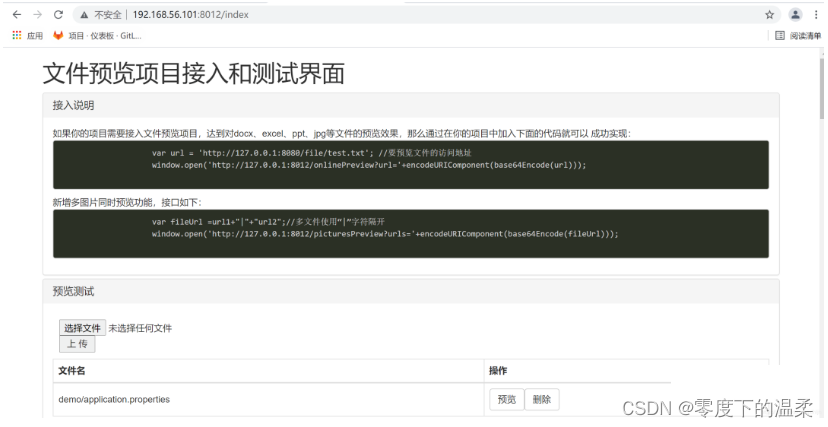Click the var url code line

pos(311,153)
